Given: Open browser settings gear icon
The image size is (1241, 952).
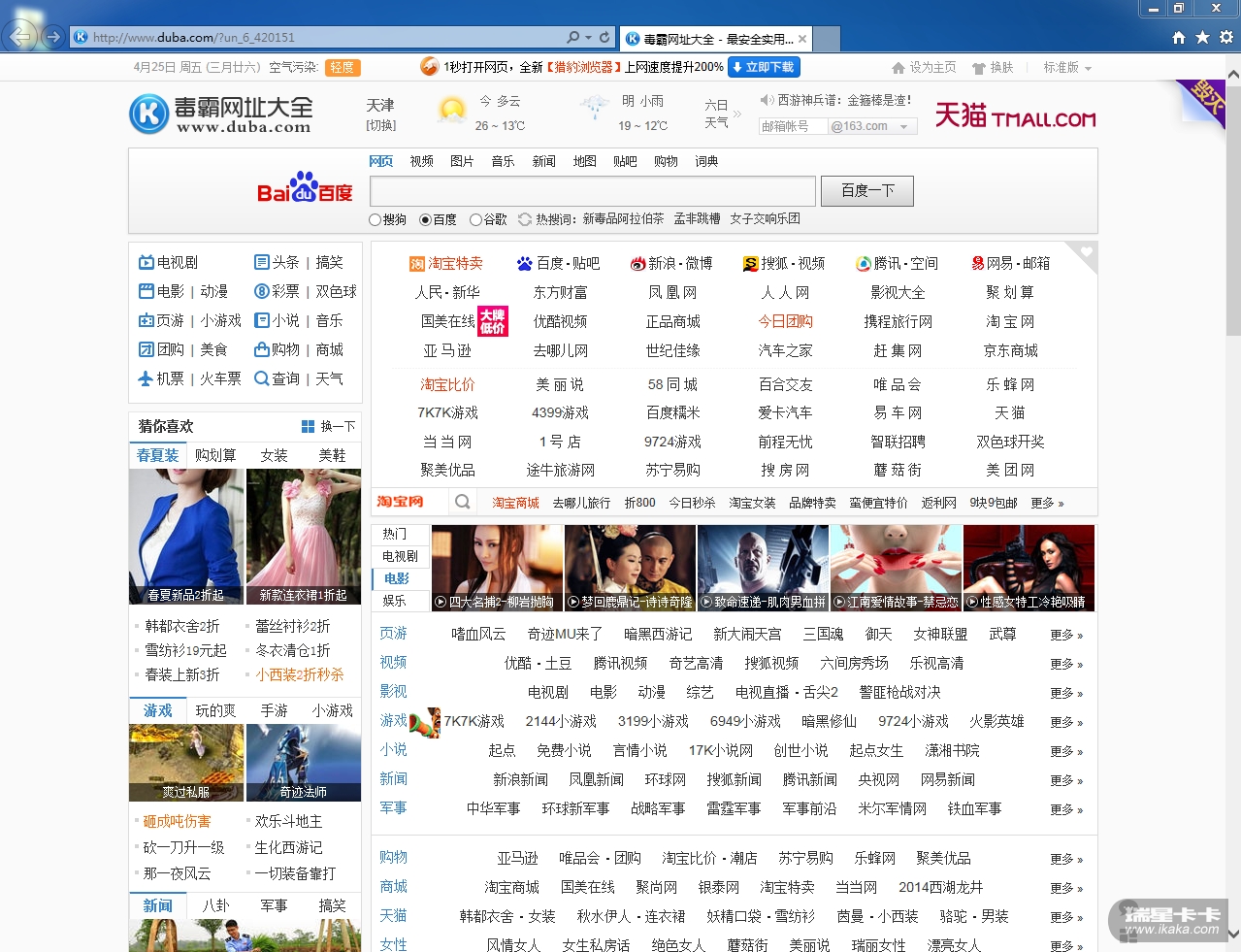Looking at the screenshot, I should 1226,37.
